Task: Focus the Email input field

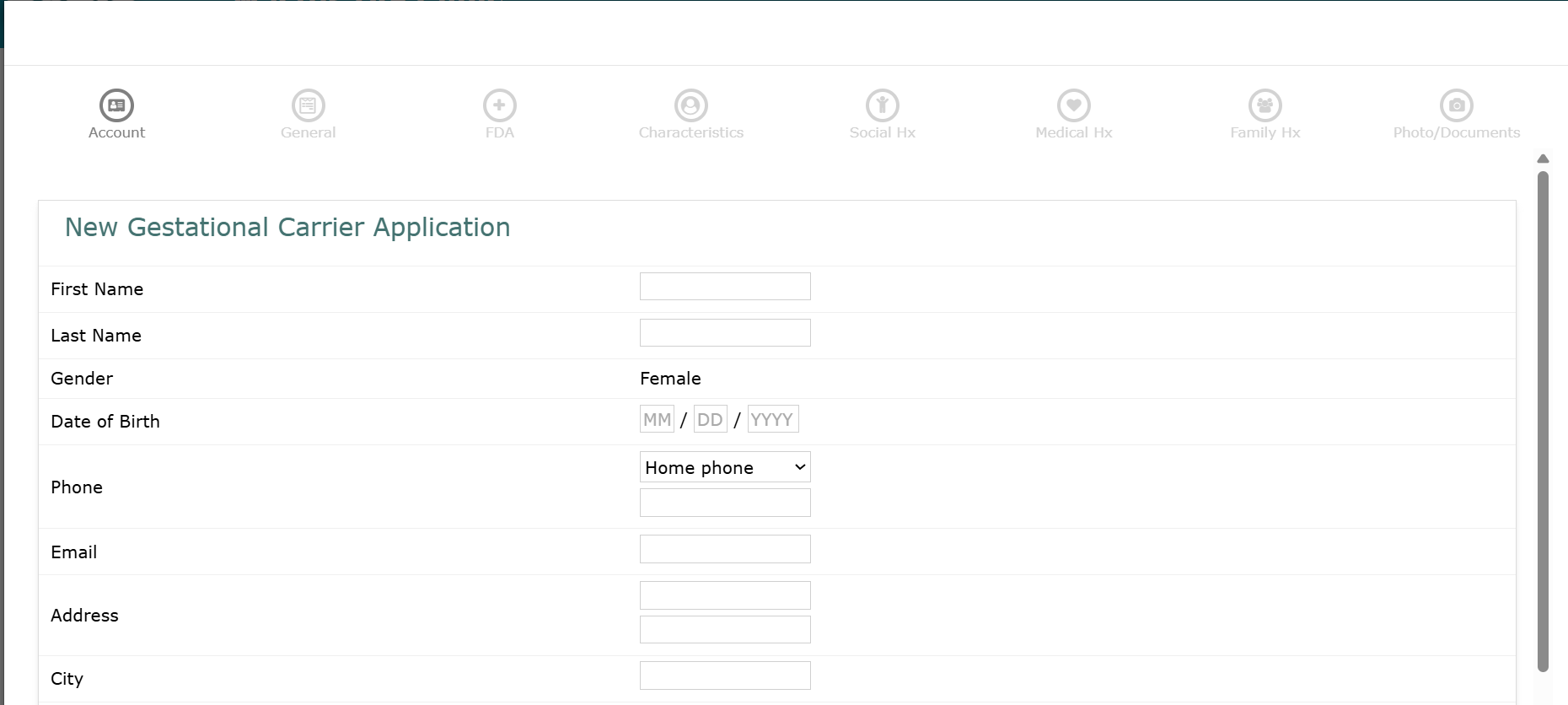Action: [x=725, y=549]
